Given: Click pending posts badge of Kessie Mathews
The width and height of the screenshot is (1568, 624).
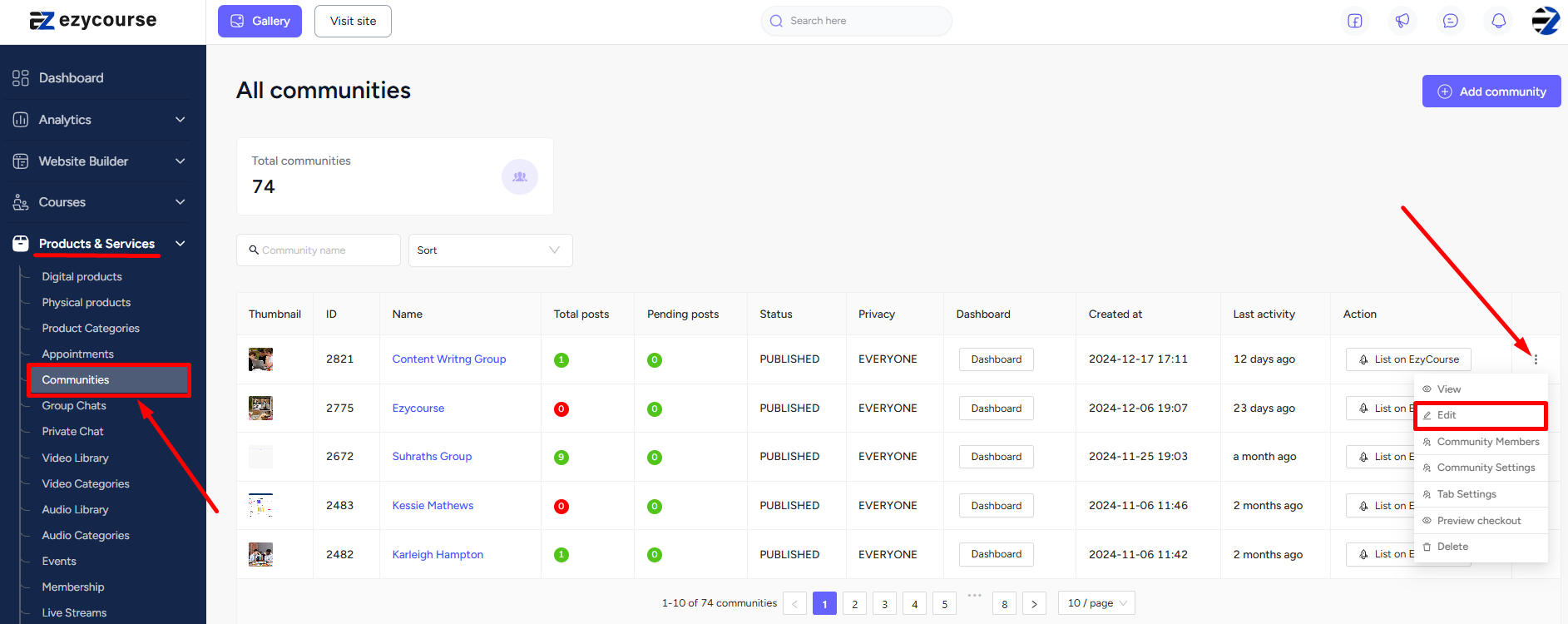Looking at the screenshot, I should pos(655,507).
